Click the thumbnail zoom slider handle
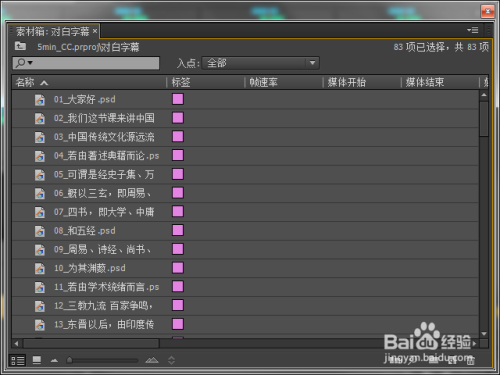 [x=69, y=360]
